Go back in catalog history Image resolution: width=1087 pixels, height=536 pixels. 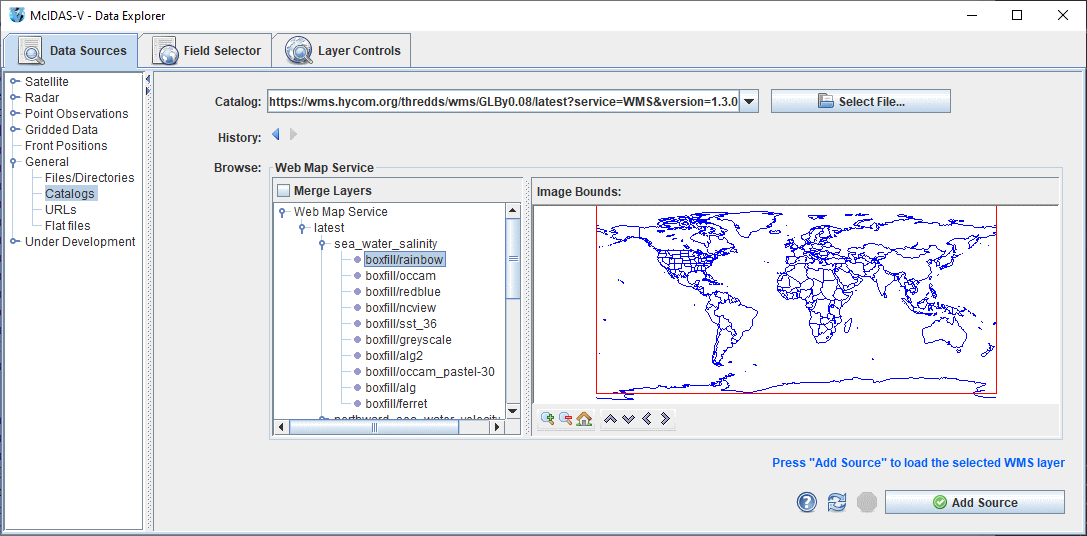pos(275,135)
